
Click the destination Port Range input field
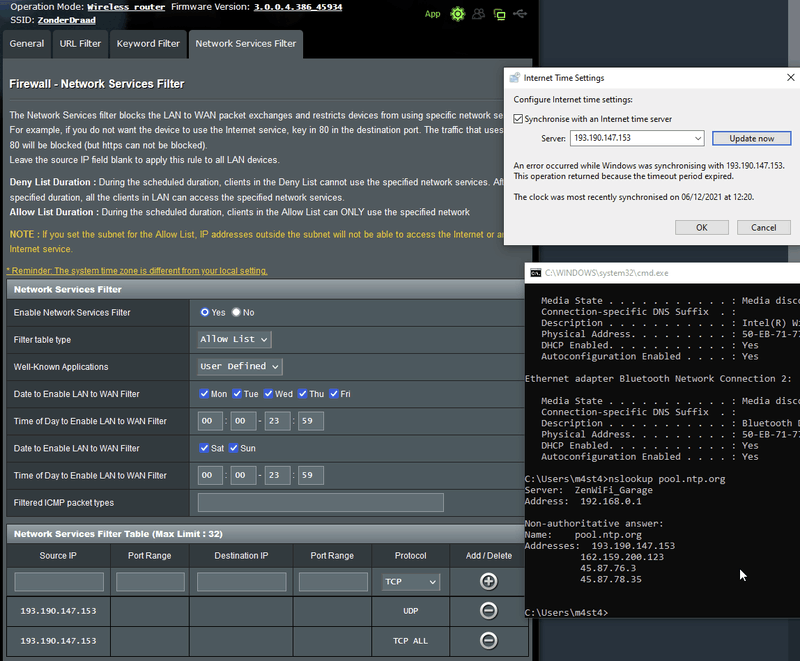tap(333, 581)
